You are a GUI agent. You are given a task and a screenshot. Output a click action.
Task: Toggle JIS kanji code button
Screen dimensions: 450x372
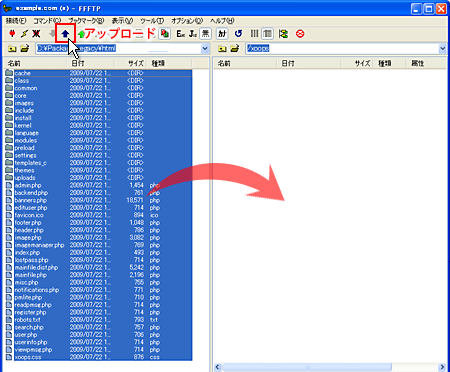pyautogui.click(x=193, y=34)
